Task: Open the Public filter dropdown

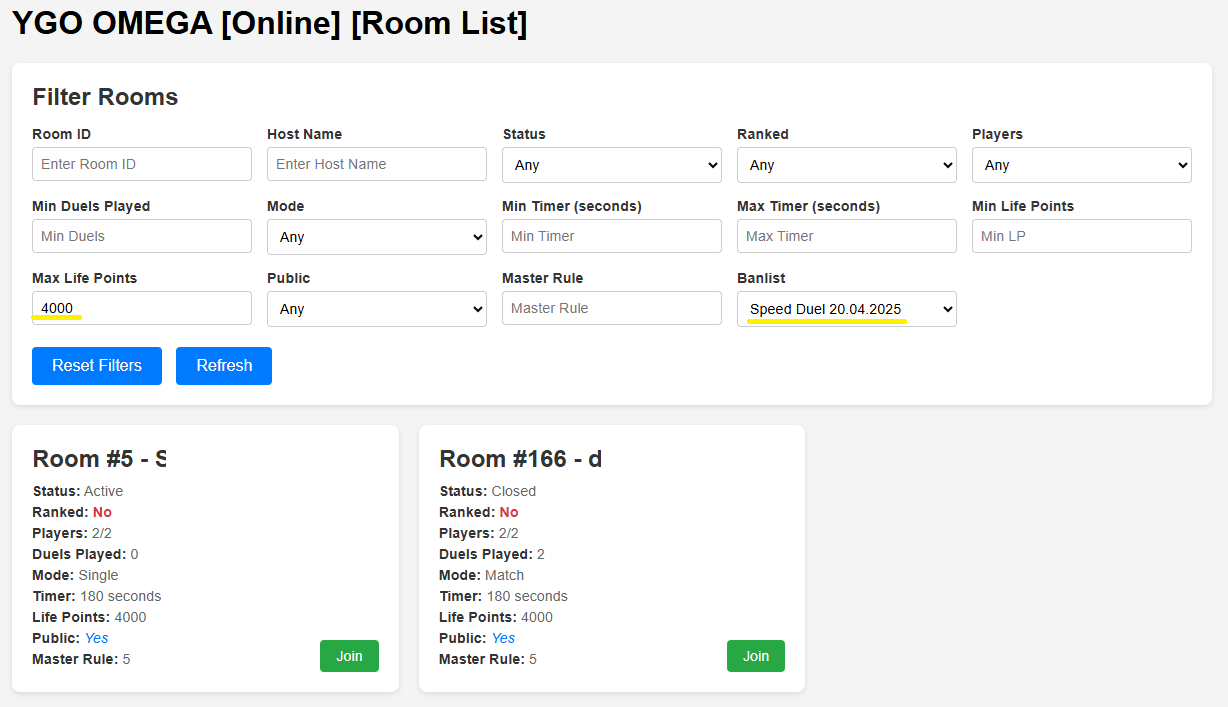Action: click(x=377, y=309)
